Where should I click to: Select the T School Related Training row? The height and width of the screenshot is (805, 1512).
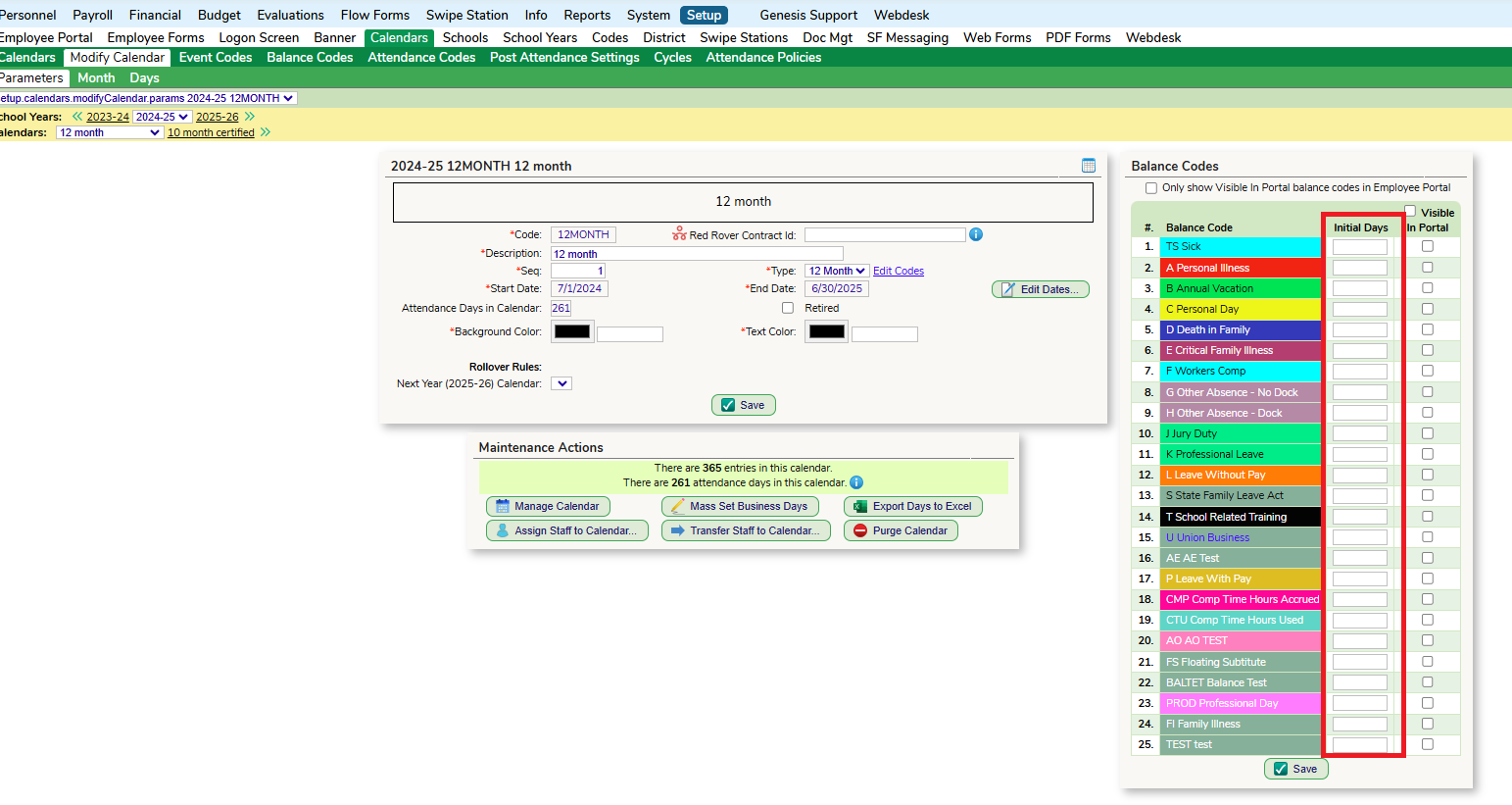coord(1241,517)
